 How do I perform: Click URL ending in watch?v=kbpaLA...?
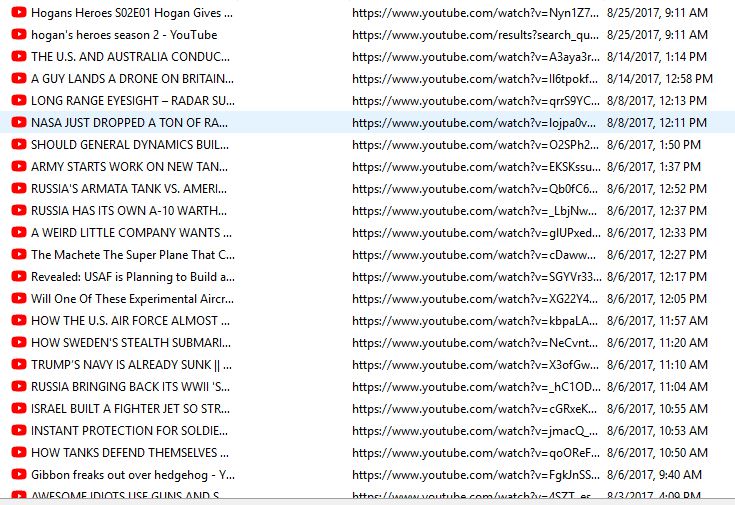(475, 321)
